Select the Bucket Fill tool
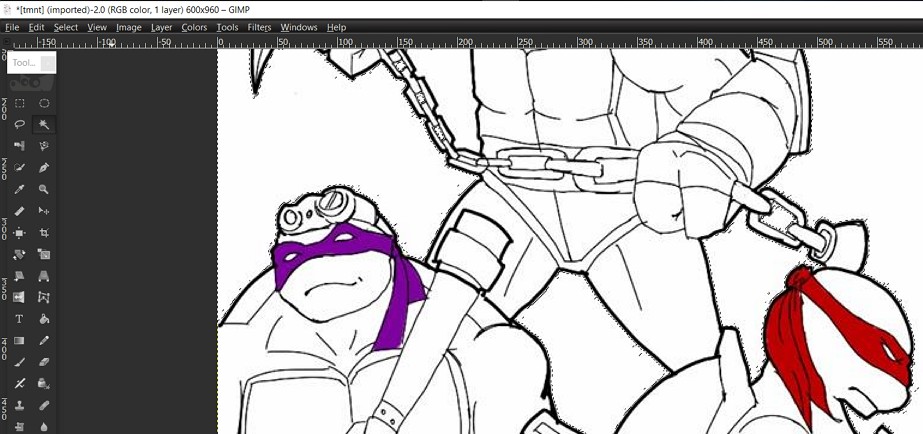The width and height of the screenshot is (923, 434). (x=44, y=319)
